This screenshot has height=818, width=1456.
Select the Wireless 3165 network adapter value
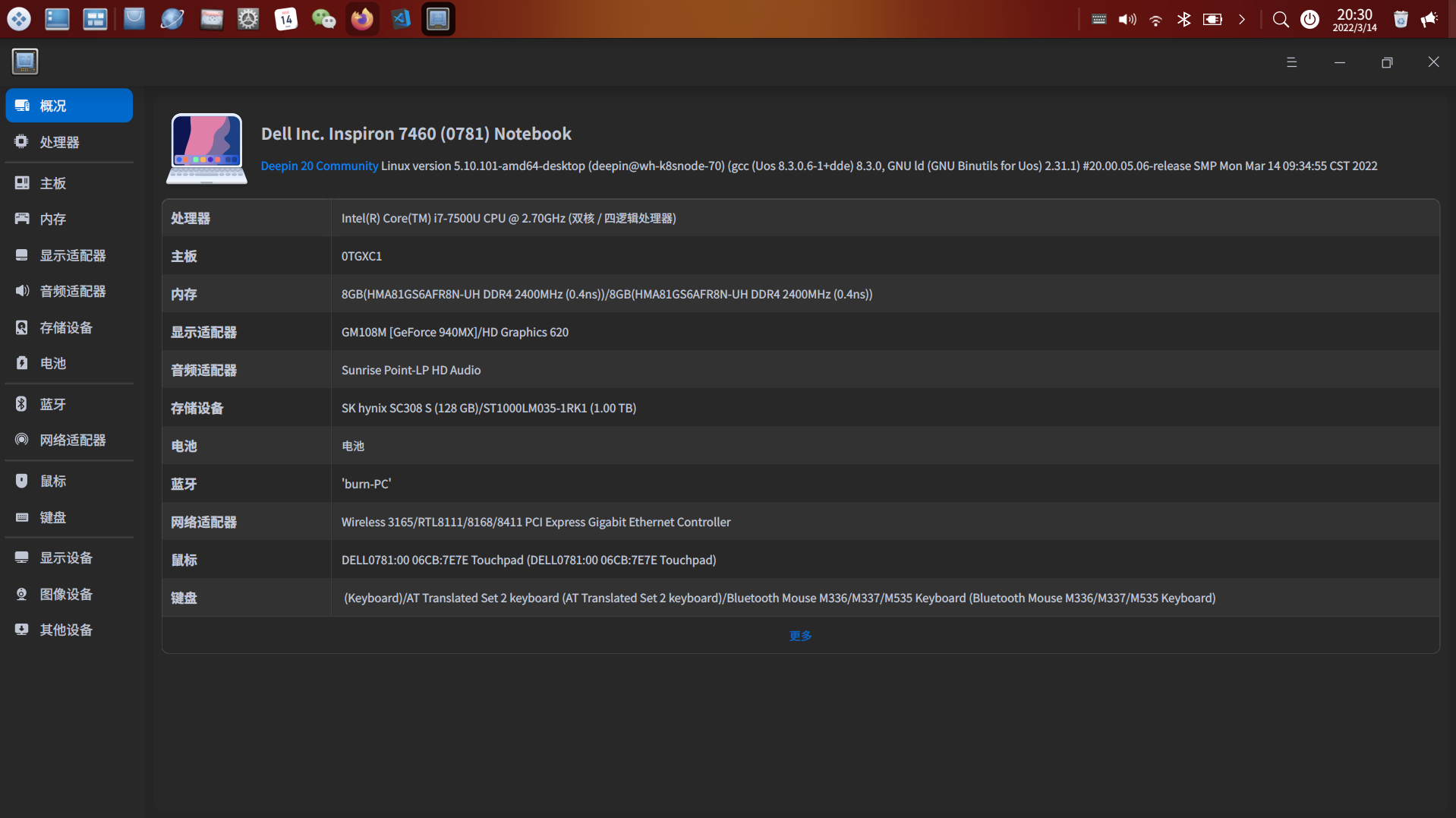click(536, 522)
